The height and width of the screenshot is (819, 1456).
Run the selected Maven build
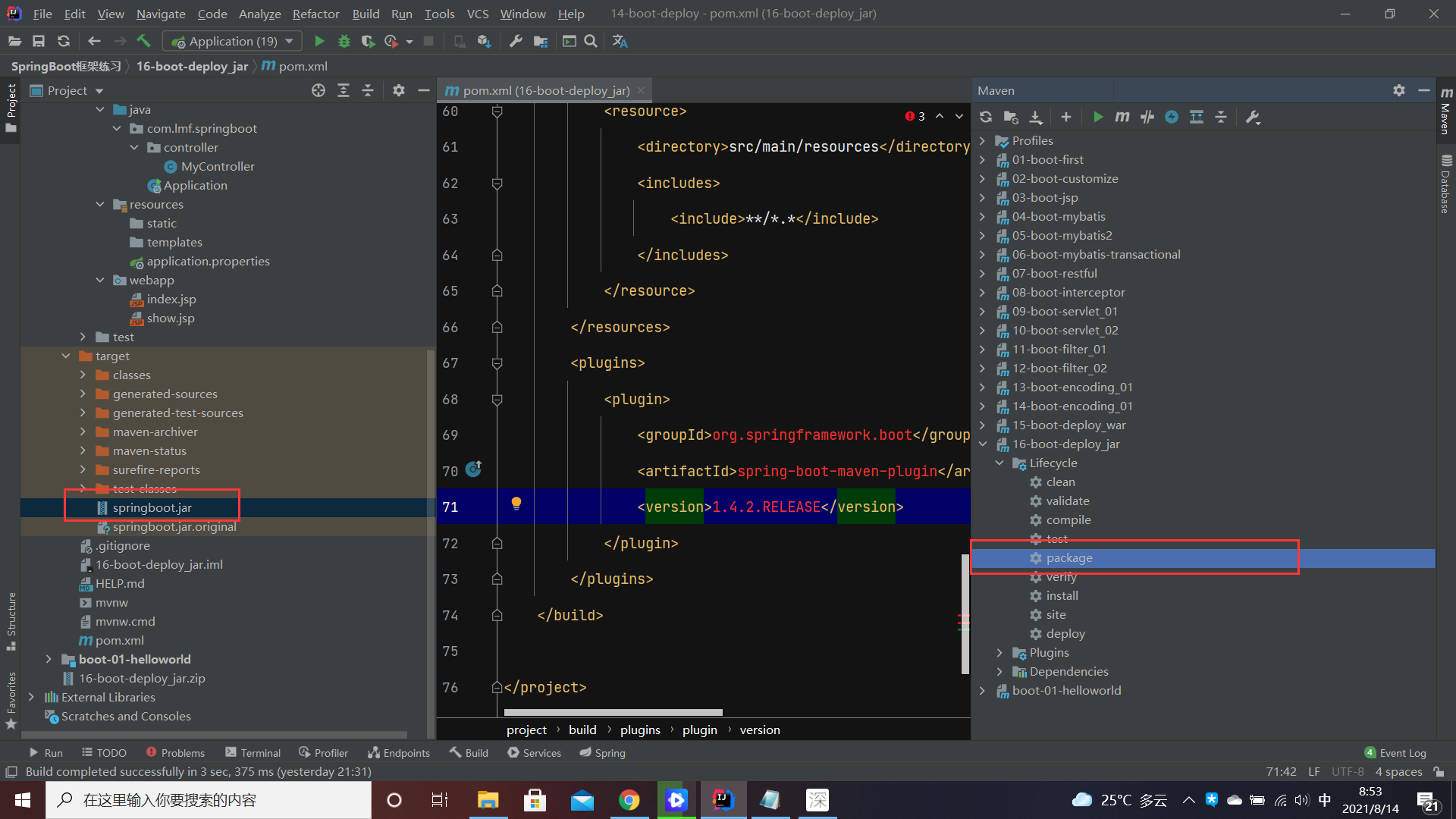click(1097, 117)
